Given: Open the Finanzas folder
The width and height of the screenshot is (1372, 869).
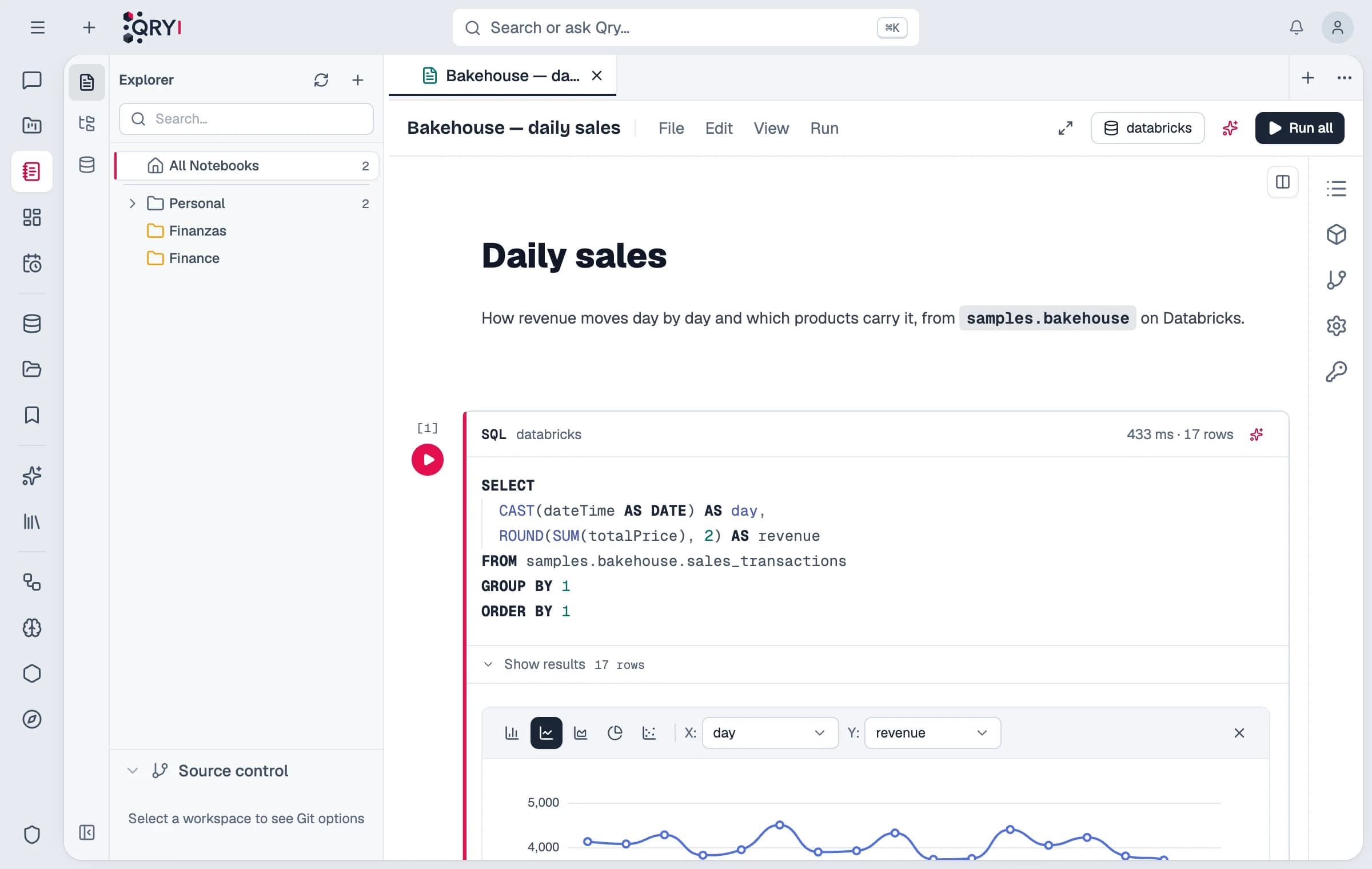Looking at the screenshot, I should click(x=246, y=231).
